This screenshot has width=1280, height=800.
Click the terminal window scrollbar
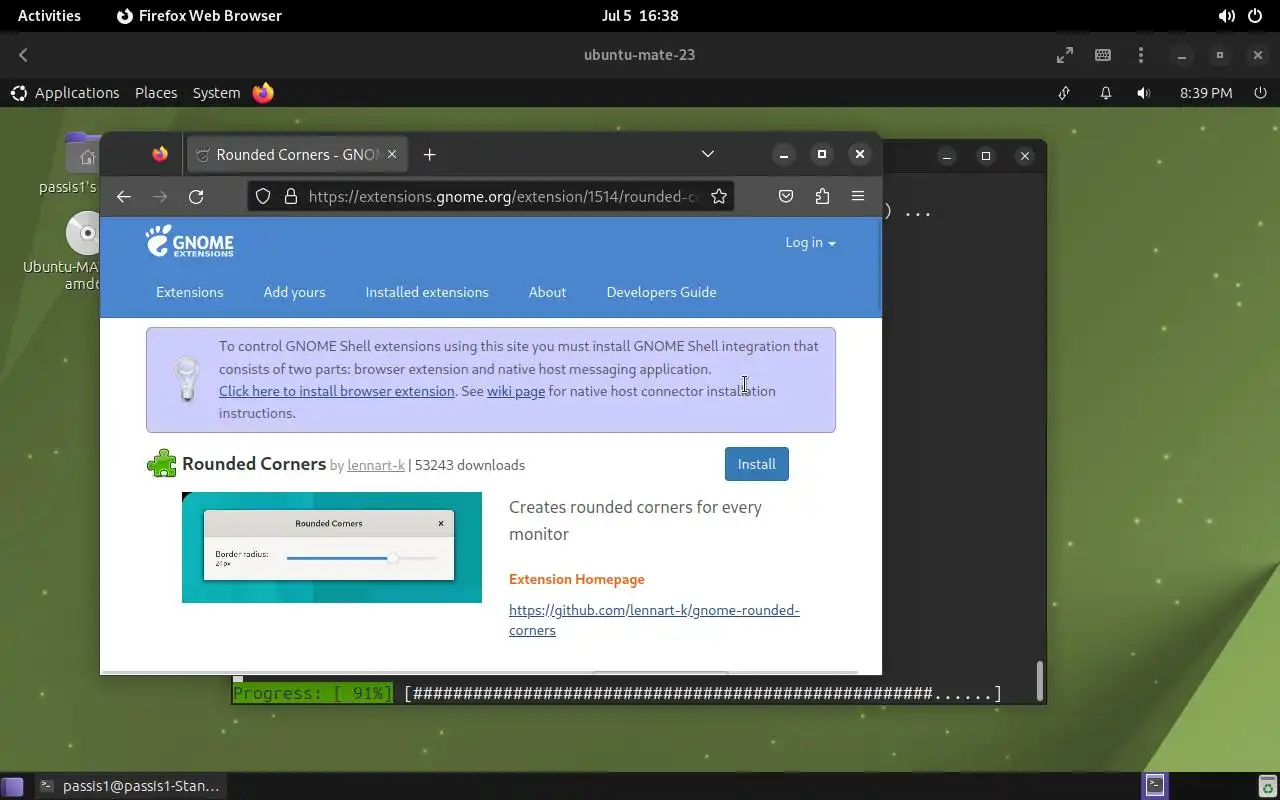point(1039,681)
